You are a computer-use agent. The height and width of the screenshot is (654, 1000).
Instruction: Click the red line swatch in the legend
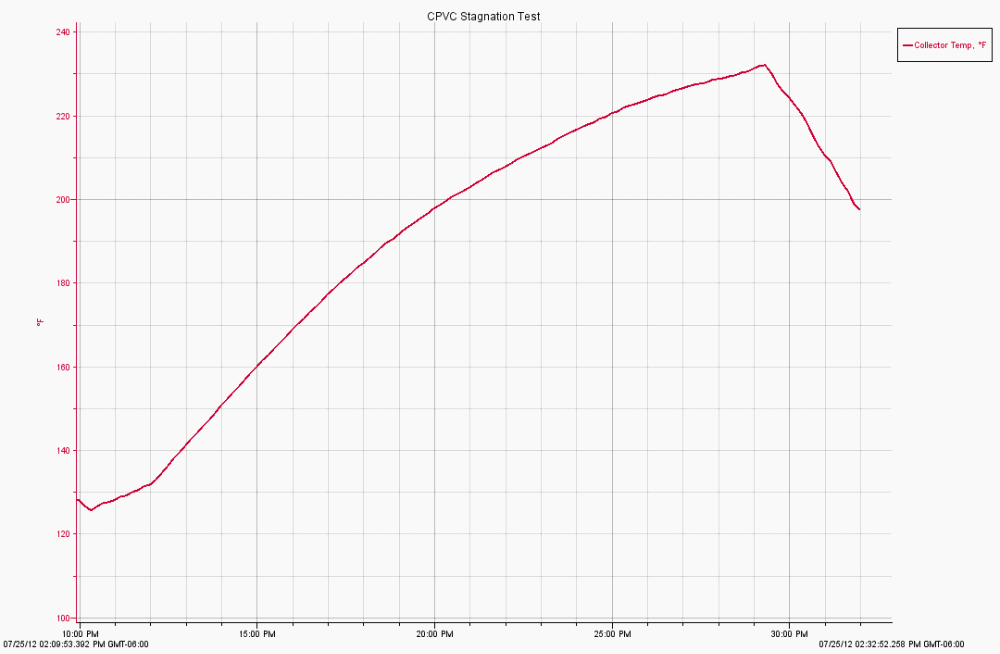tap(908, 45)
